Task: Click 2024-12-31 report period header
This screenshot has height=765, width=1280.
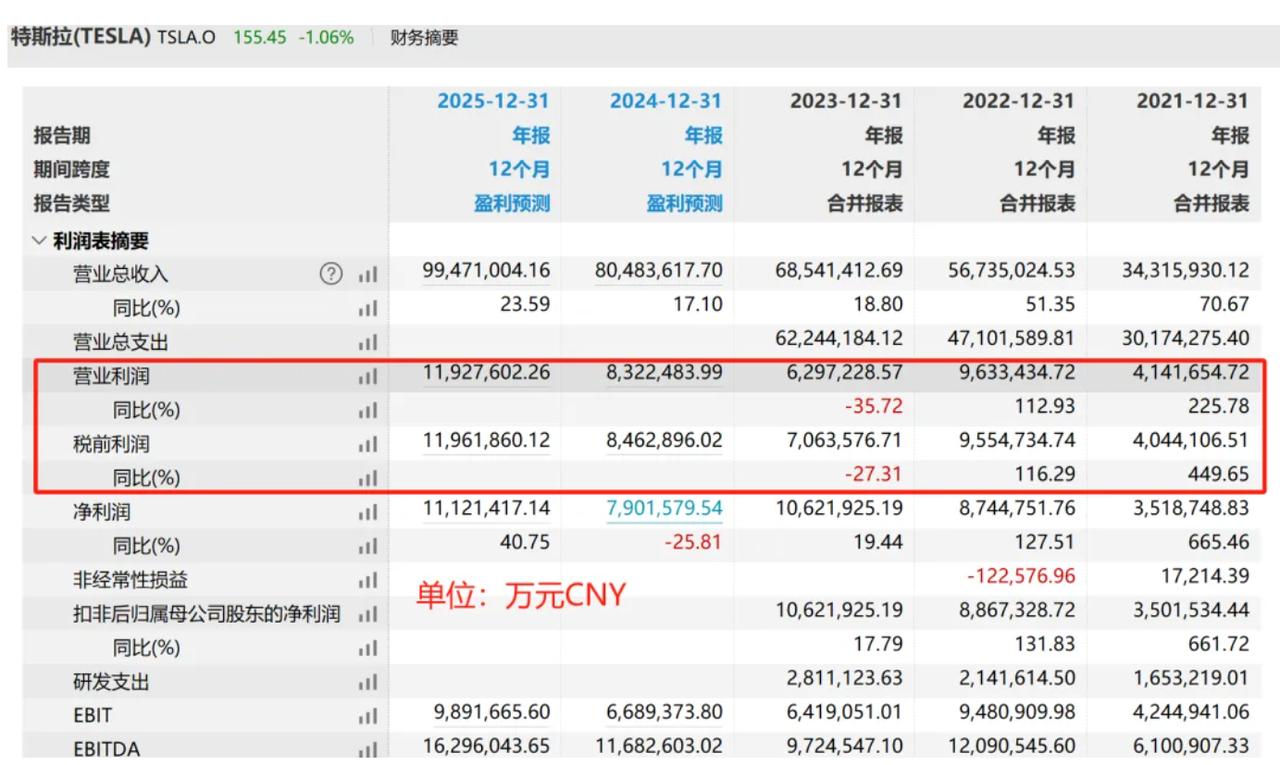Action: (x=665, y=101)
